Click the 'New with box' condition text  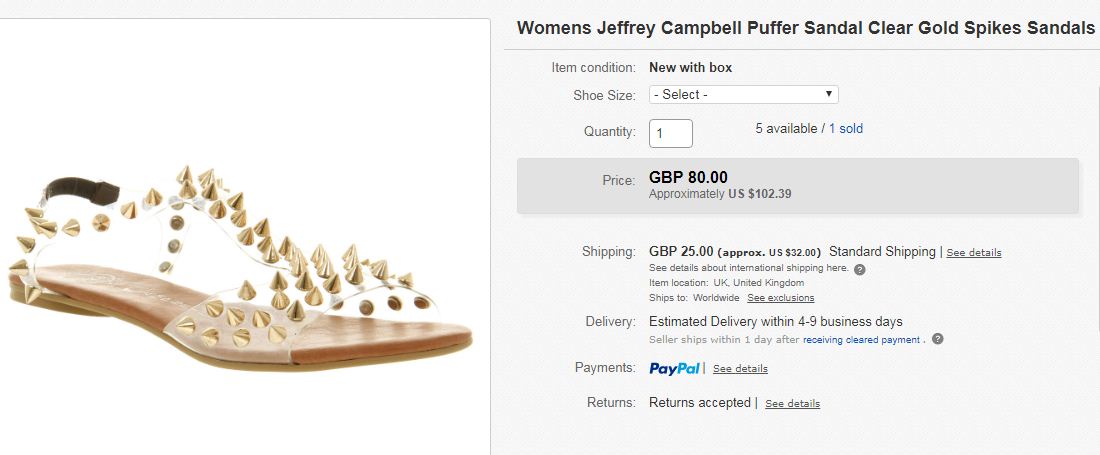pos(690,68)
